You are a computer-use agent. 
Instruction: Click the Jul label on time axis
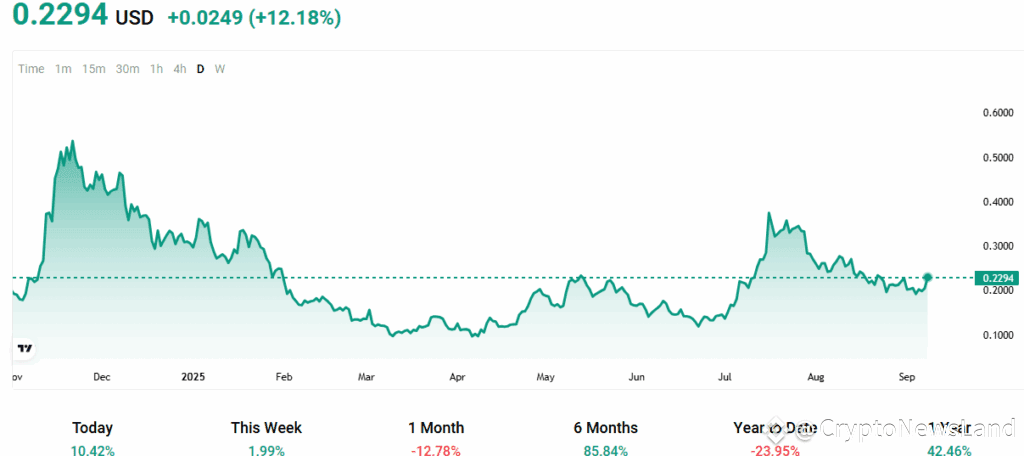pyautogui.click(x=724, y=377)
